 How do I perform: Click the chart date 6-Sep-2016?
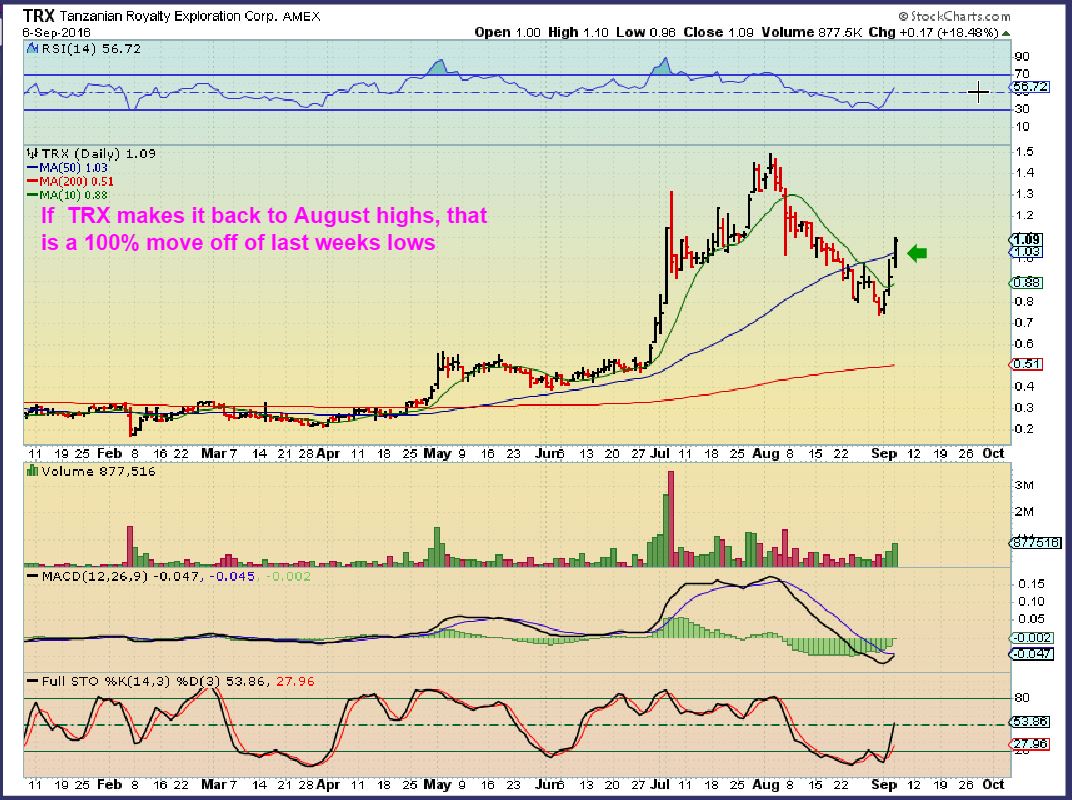point(56,32)
